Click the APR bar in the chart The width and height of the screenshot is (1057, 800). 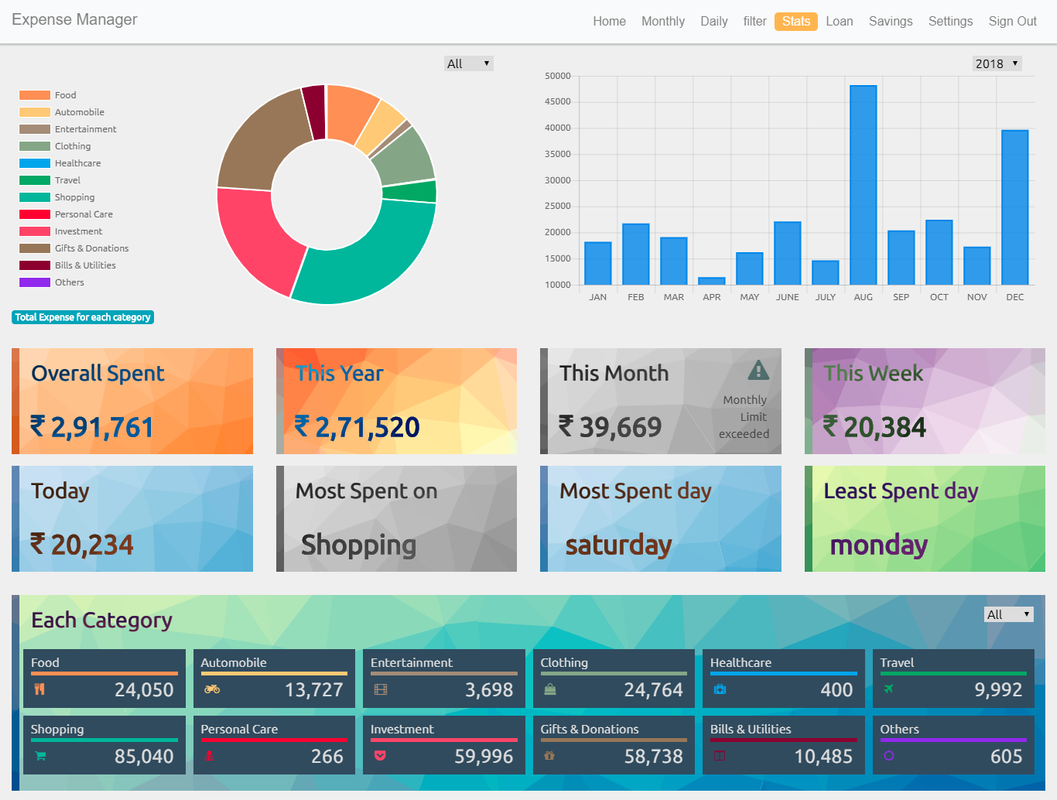click(711, 280)
